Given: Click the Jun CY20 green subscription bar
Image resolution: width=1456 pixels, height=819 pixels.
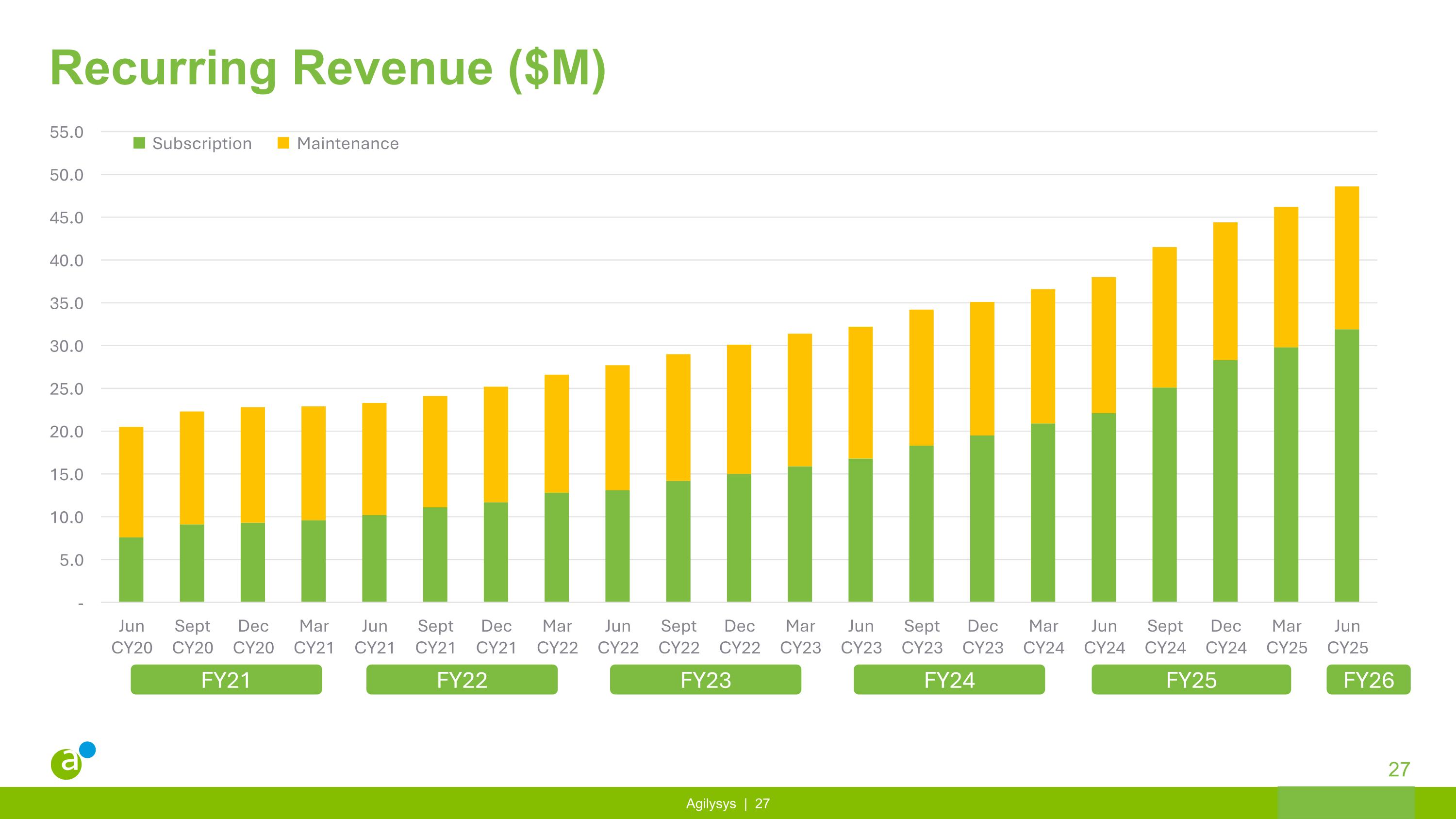Looking at the screenshot, I should point(131,569).
